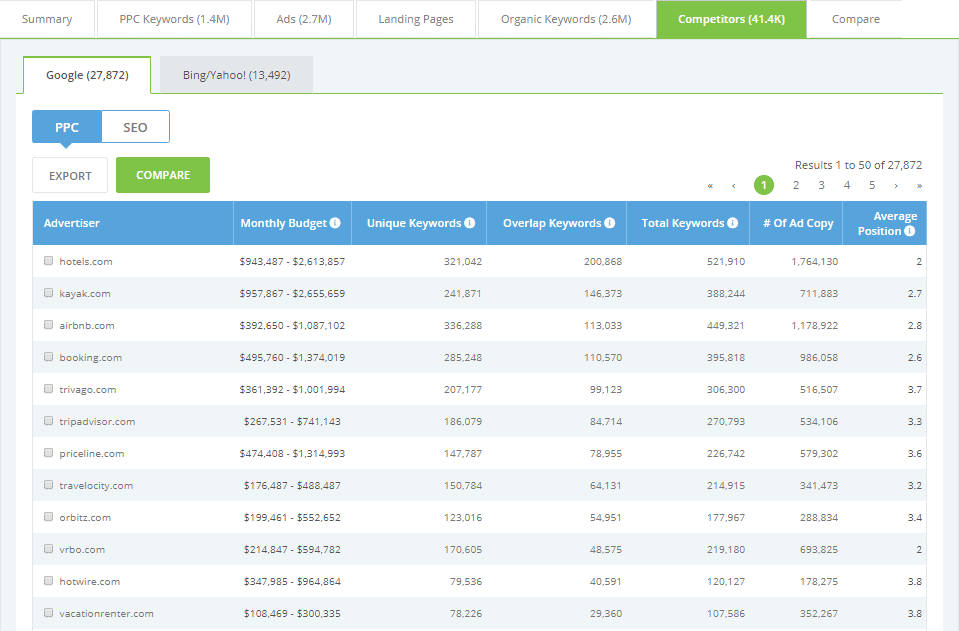Click info icon next to Average Position
Image resolution: width=959 pixels, height=631 pixels.
910,231
